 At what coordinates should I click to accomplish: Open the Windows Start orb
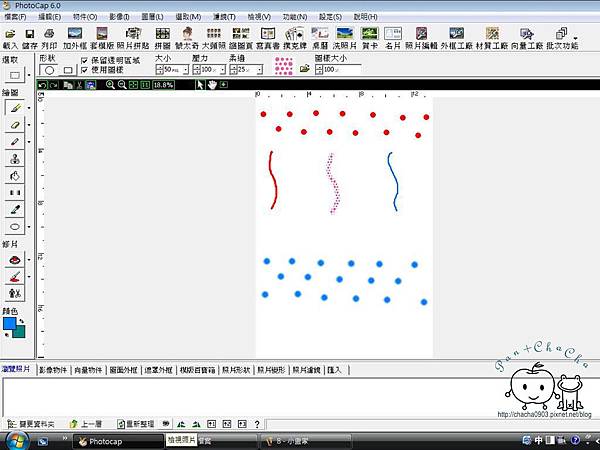click(x=15, y=441)
